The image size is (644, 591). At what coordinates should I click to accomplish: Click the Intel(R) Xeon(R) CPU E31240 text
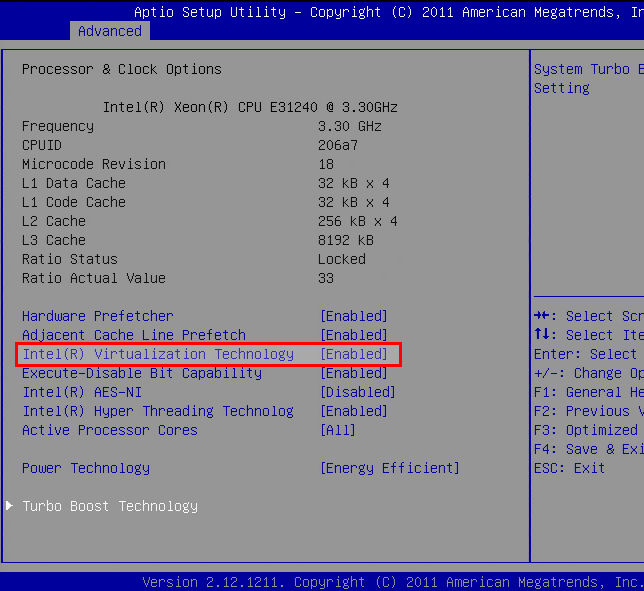250,107
